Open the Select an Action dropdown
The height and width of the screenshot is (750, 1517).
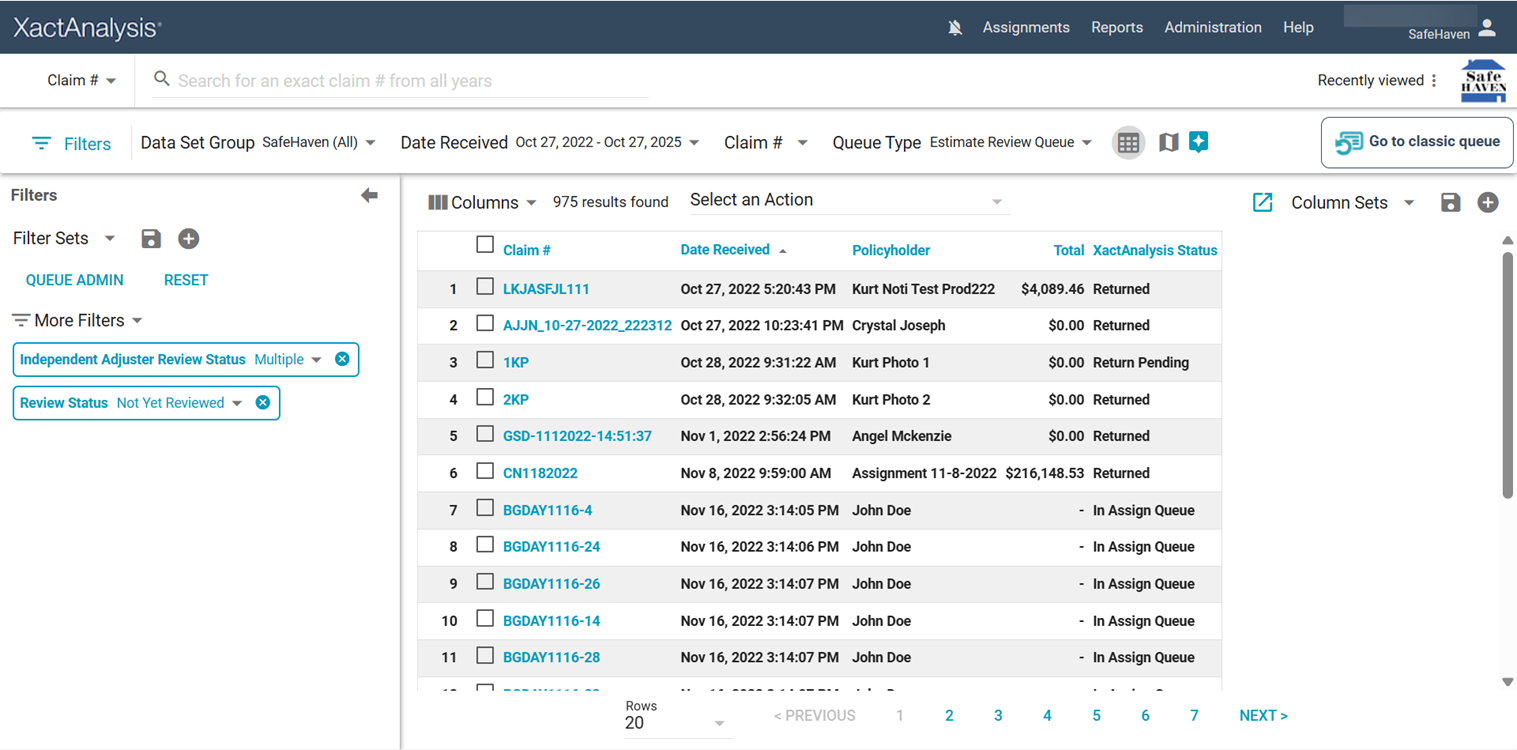click(848, 201)
